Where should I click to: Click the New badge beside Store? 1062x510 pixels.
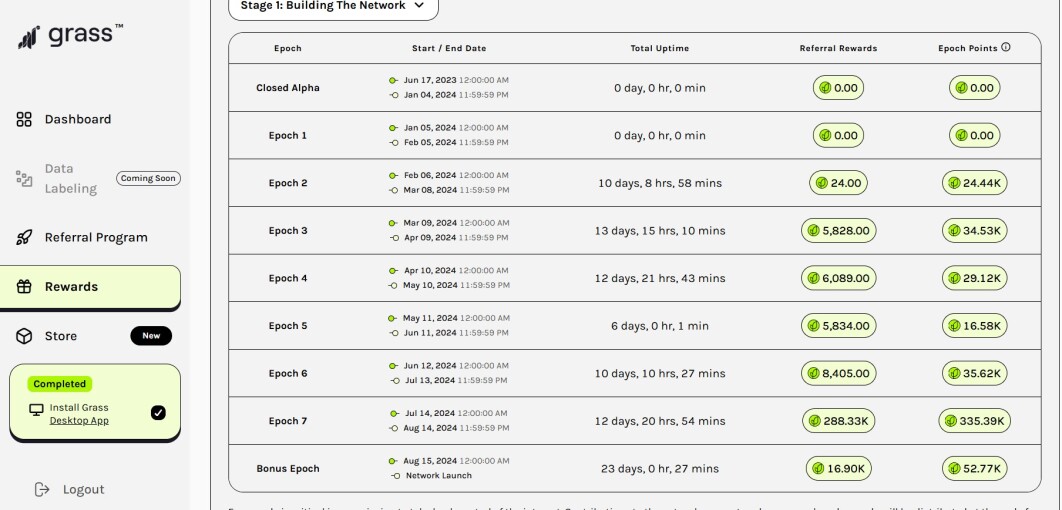(x=151, y=336)
